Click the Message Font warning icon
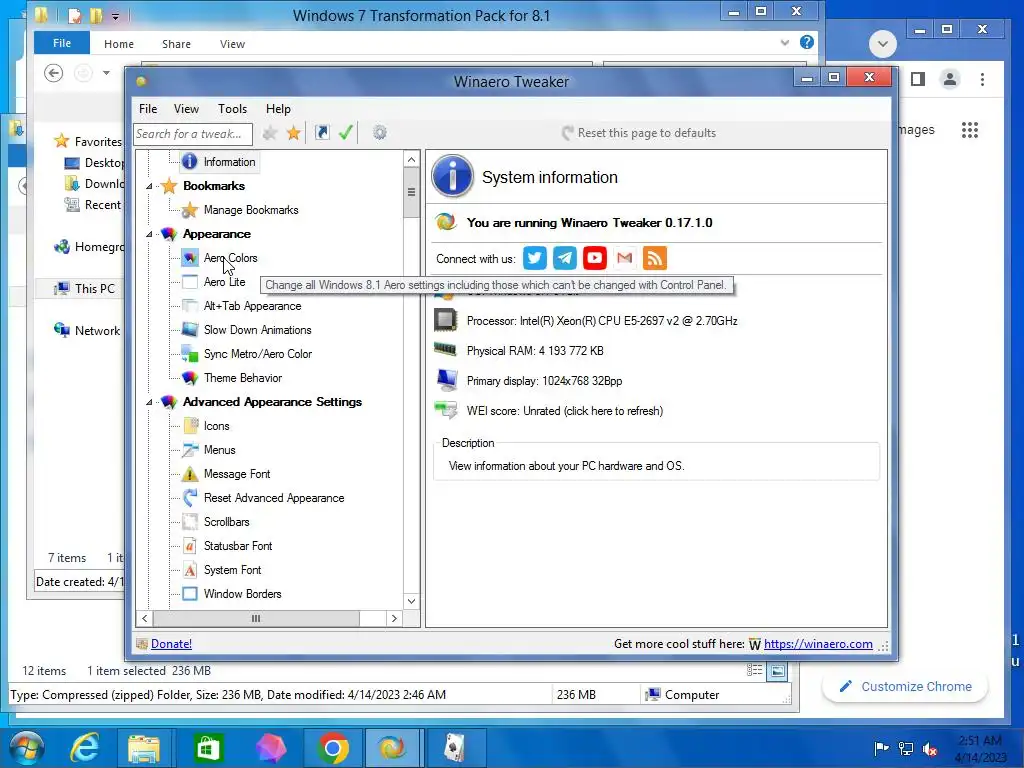Image resolution: width=1024 pixels, height=768 pixels. [x=190, y=473]
